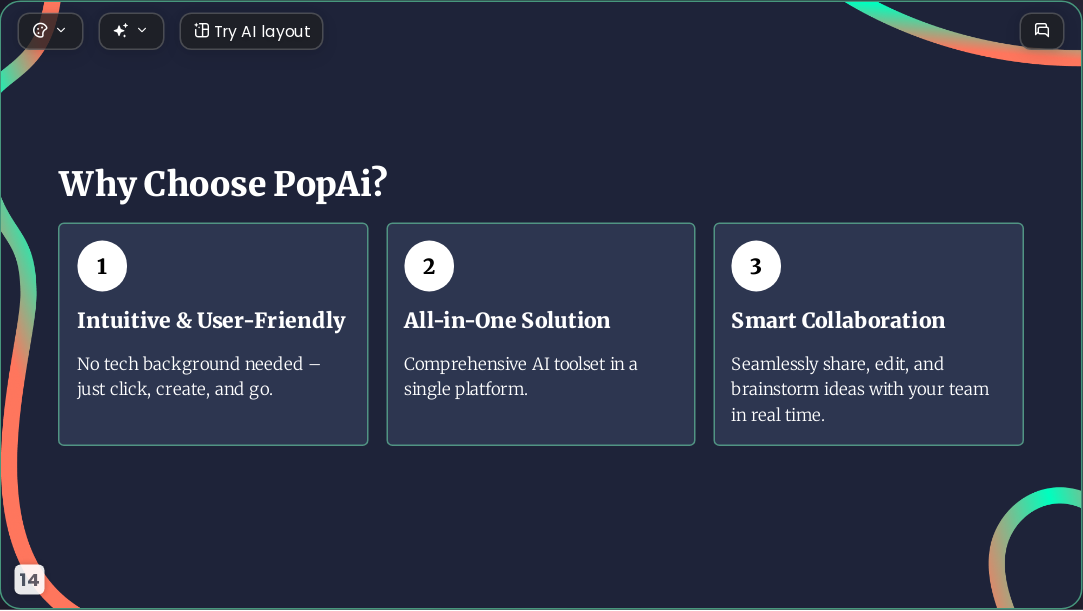This screenshot has width=1083, height=611.
Task: Click the number 1 circle badge
Action: [x=102, y=266]
